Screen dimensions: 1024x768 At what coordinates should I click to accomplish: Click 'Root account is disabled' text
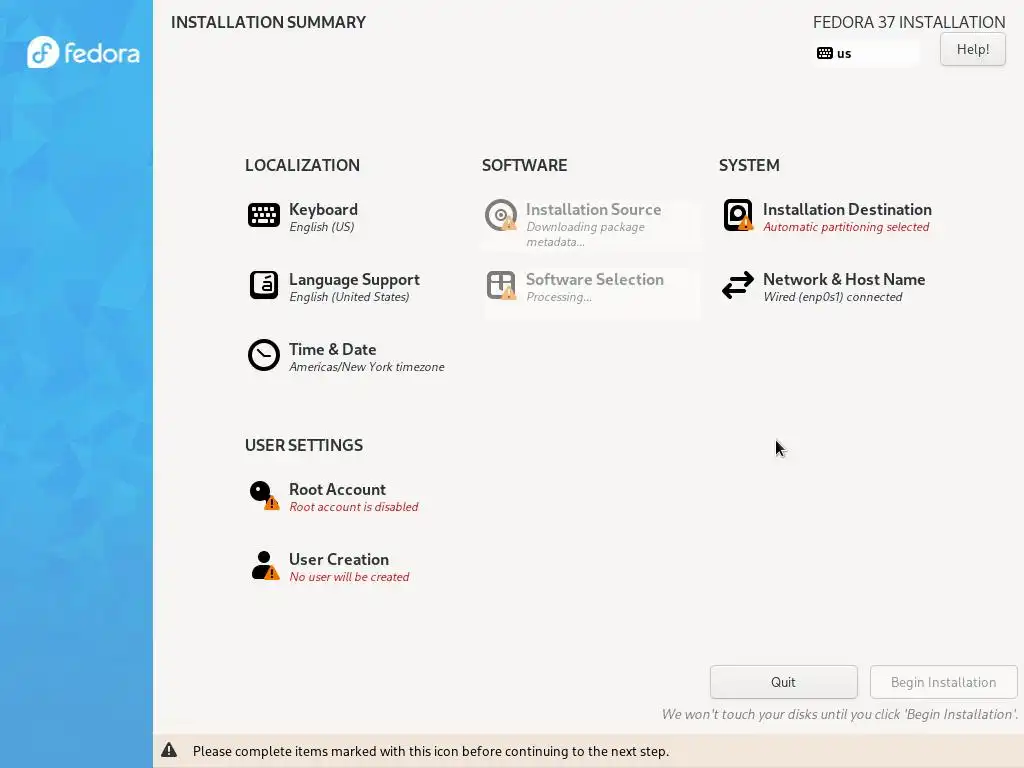(353, 507)
